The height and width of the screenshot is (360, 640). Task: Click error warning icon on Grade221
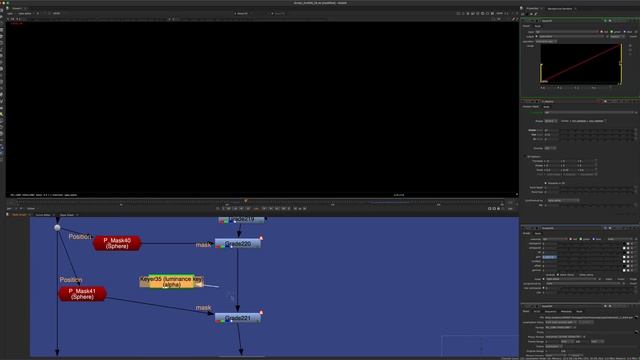pos(261,313)
